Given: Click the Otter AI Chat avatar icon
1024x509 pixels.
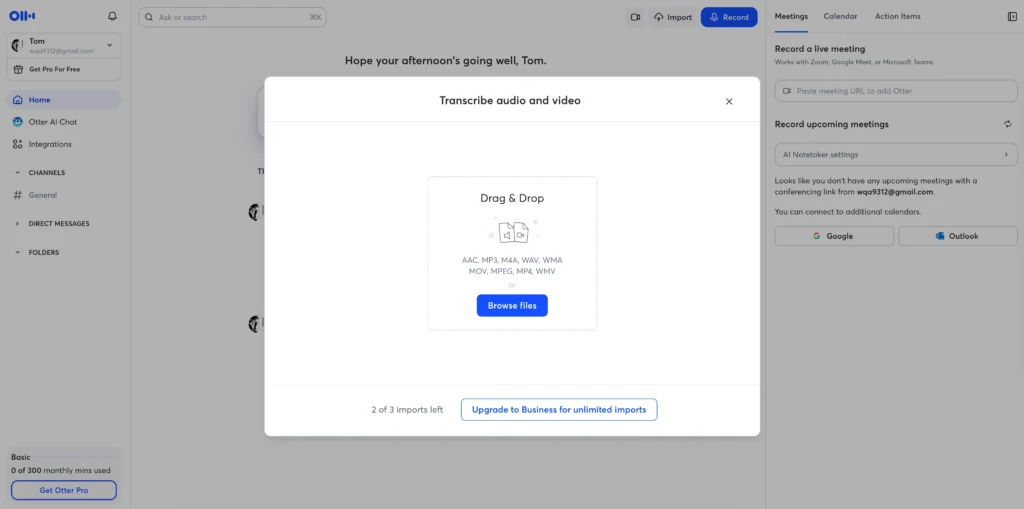Looking at the screenshot, I should click(x=18, y=122).
